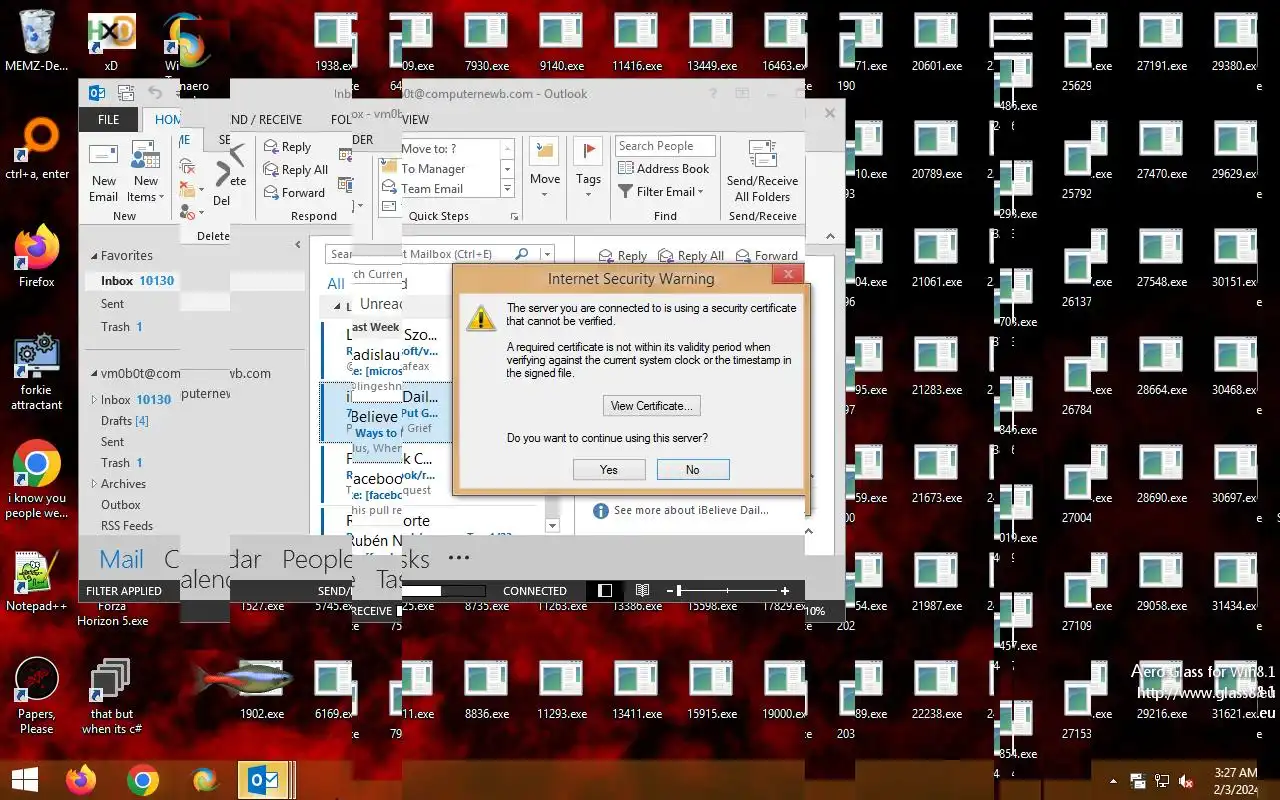This screenshot has width=1280, height=800.
Task: Click Forward in the Respond ribbon group
Action: click(294, 193)
